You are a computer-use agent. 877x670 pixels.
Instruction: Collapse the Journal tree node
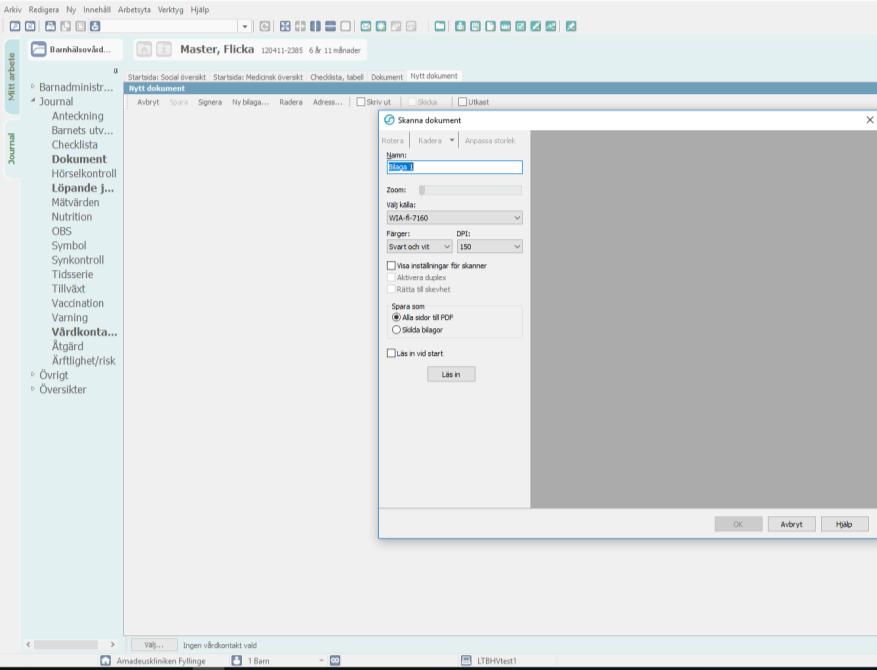32,101
